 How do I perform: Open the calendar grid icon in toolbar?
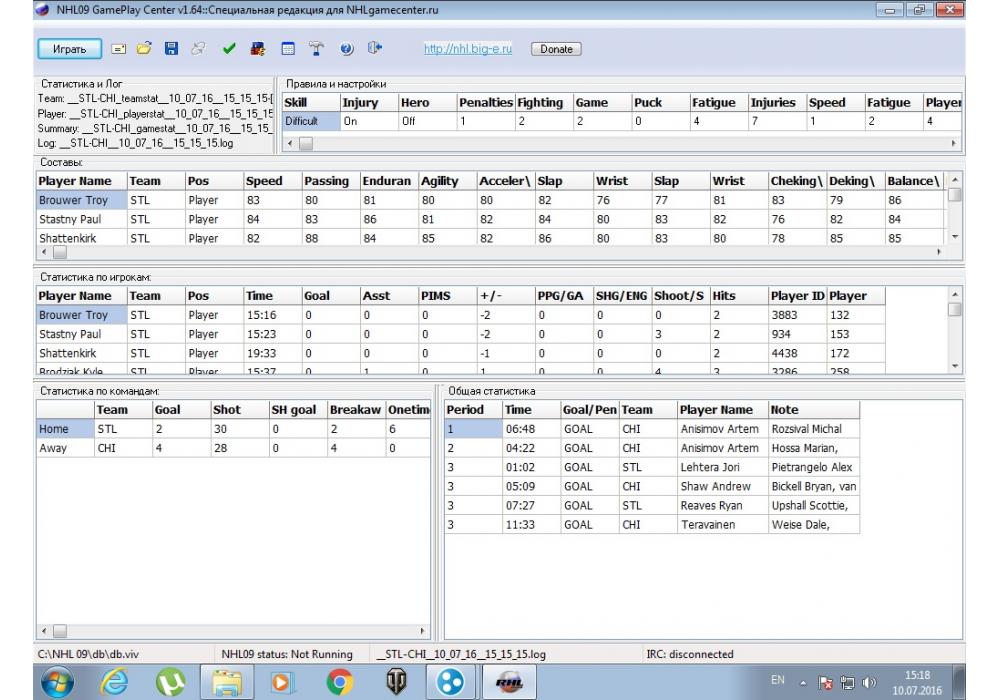tap(288, 48)
